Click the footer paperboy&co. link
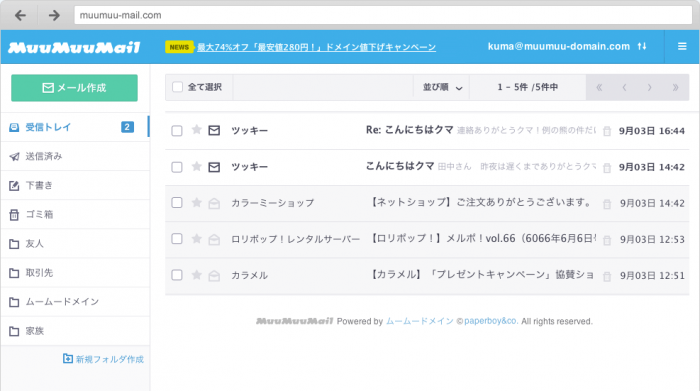The width and height of the screenshot is (700, 391). coord(491,321)
